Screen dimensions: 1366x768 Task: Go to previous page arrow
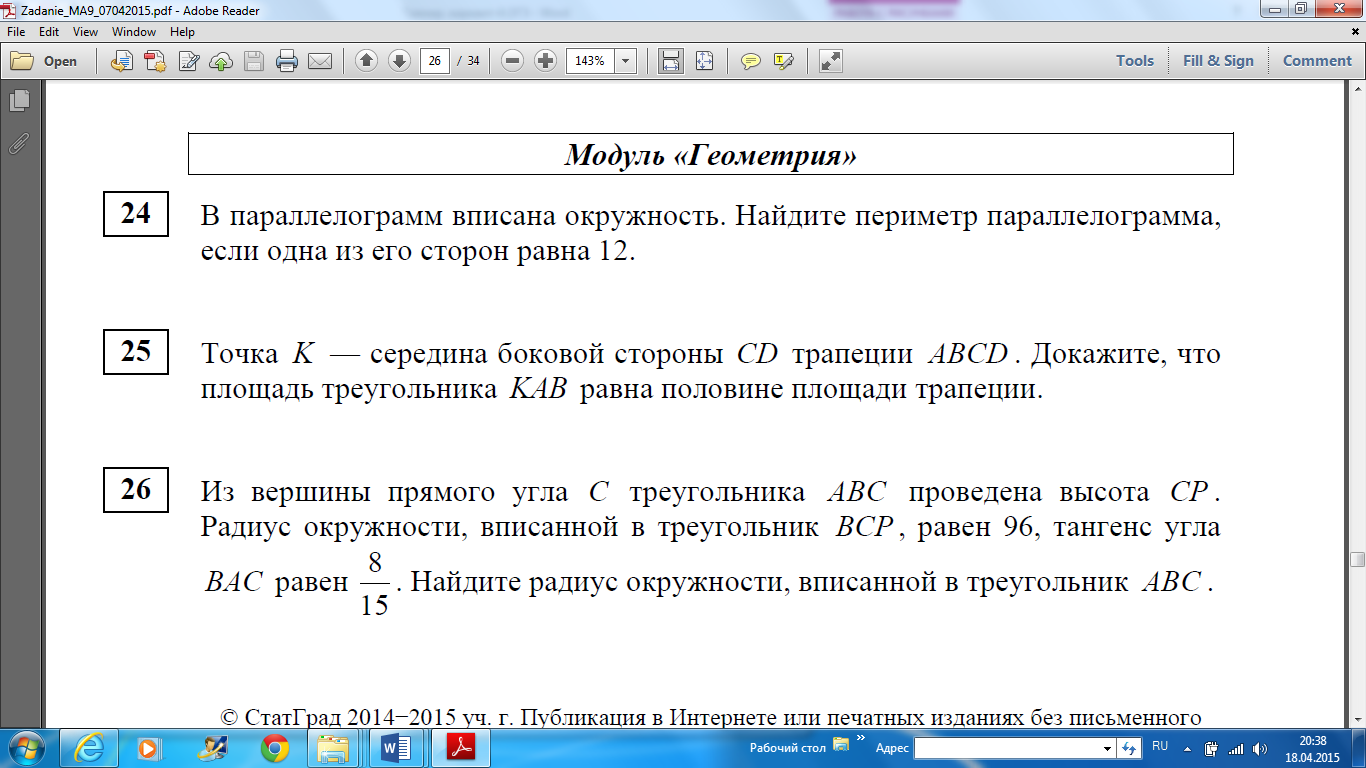tap(367, 61)
